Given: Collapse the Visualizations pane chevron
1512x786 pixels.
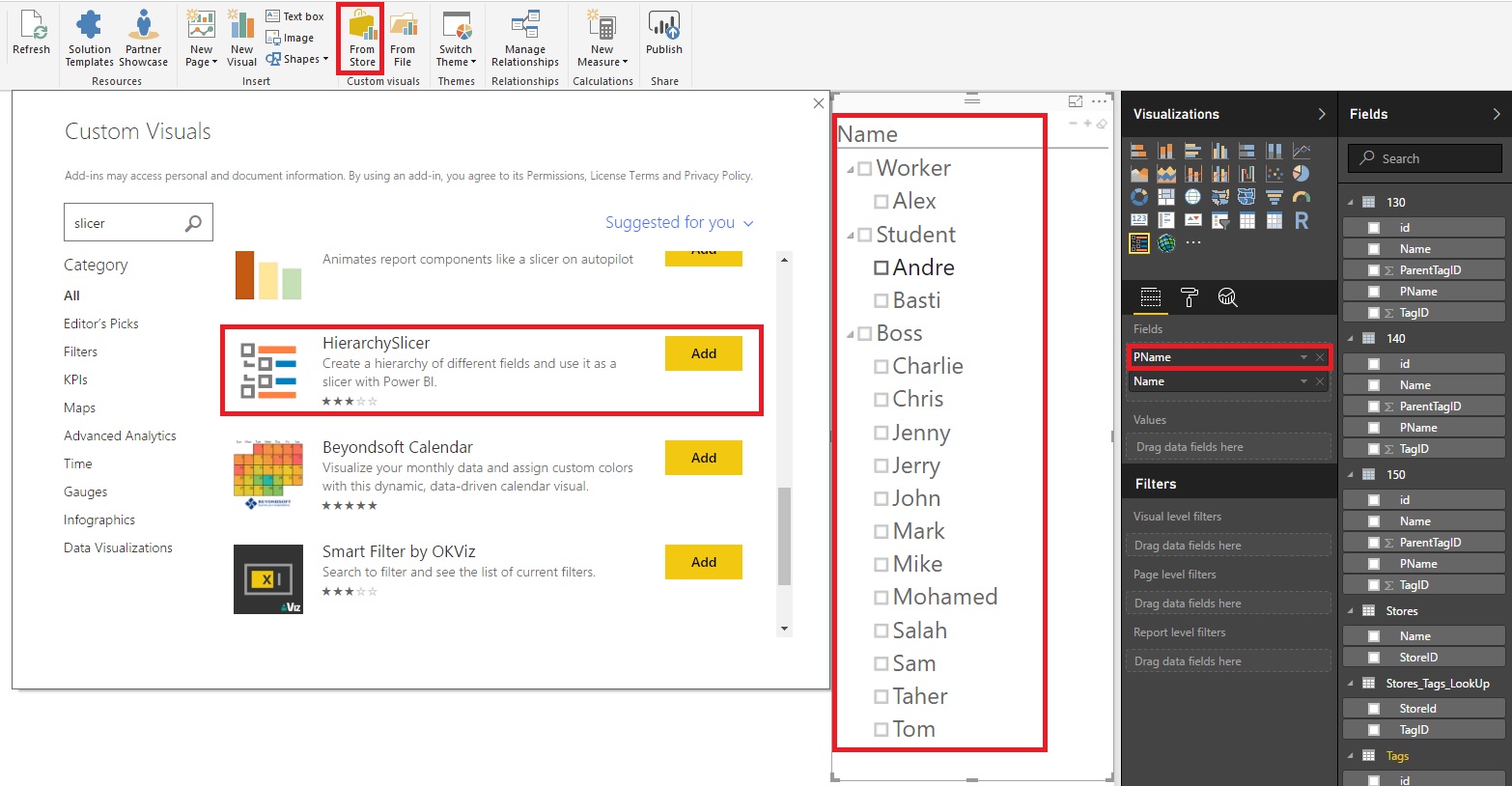Looking at the screenshot, I should [x=1322, y=114].
